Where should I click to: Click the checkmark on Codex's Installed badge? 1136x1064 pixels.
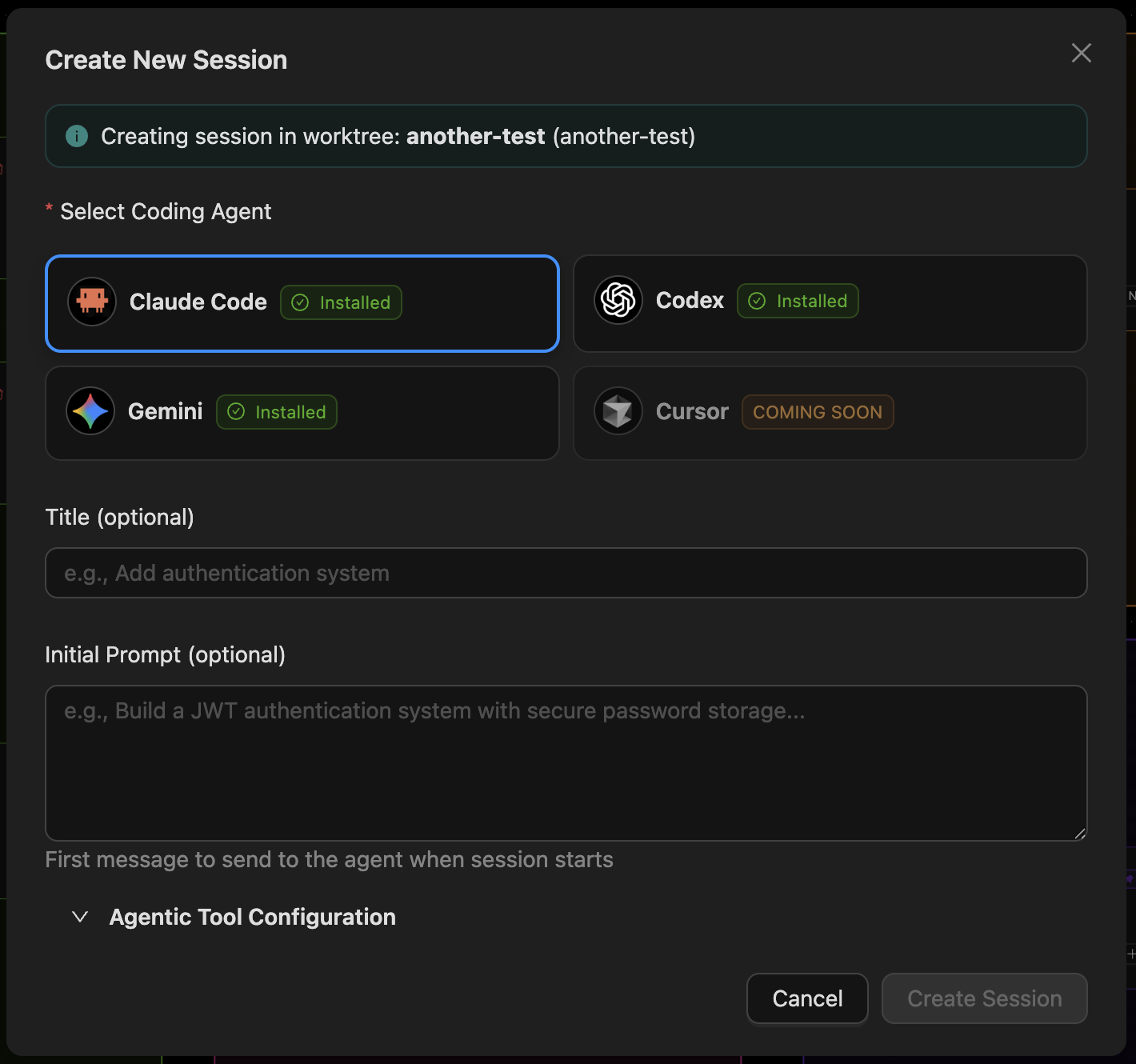point(756,301)
